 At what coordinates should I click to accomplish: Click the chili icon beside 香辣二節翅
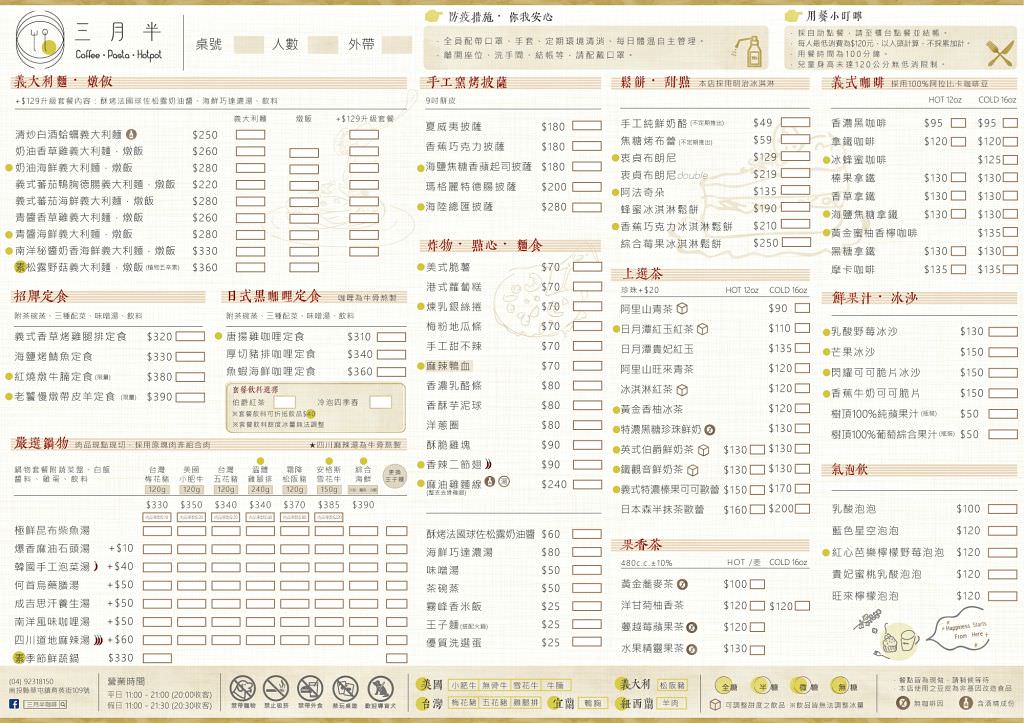tap(488, 464)
